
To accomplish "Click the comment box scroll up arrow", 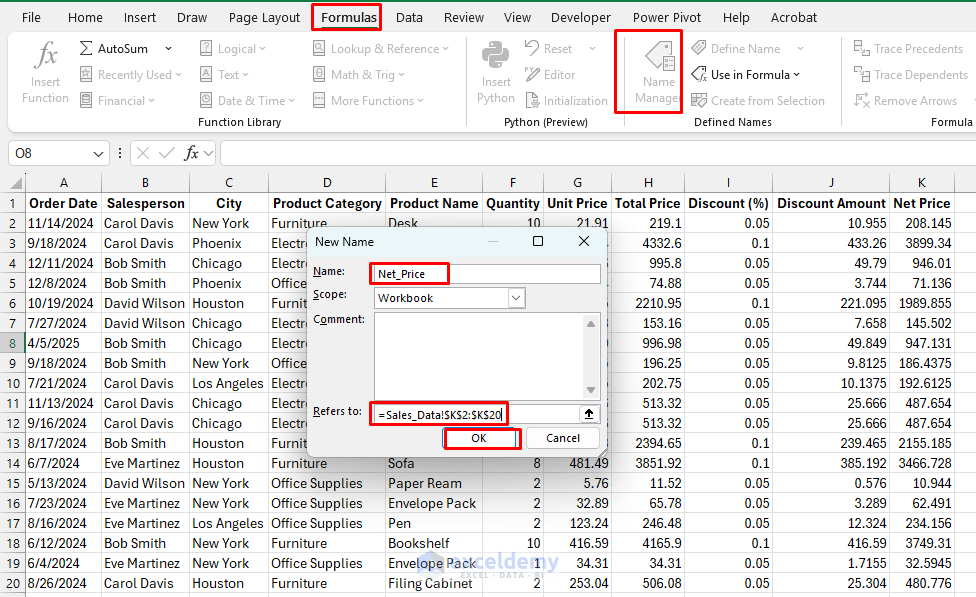I will pyautogui.click(x=591, y=324).
